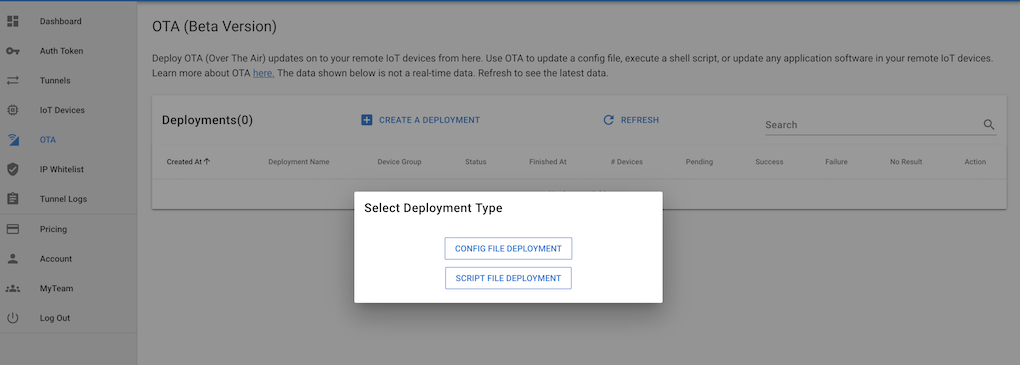This screenshot has height=365, width=1020.
Task: Click the Pending column header
Action: 699,161
